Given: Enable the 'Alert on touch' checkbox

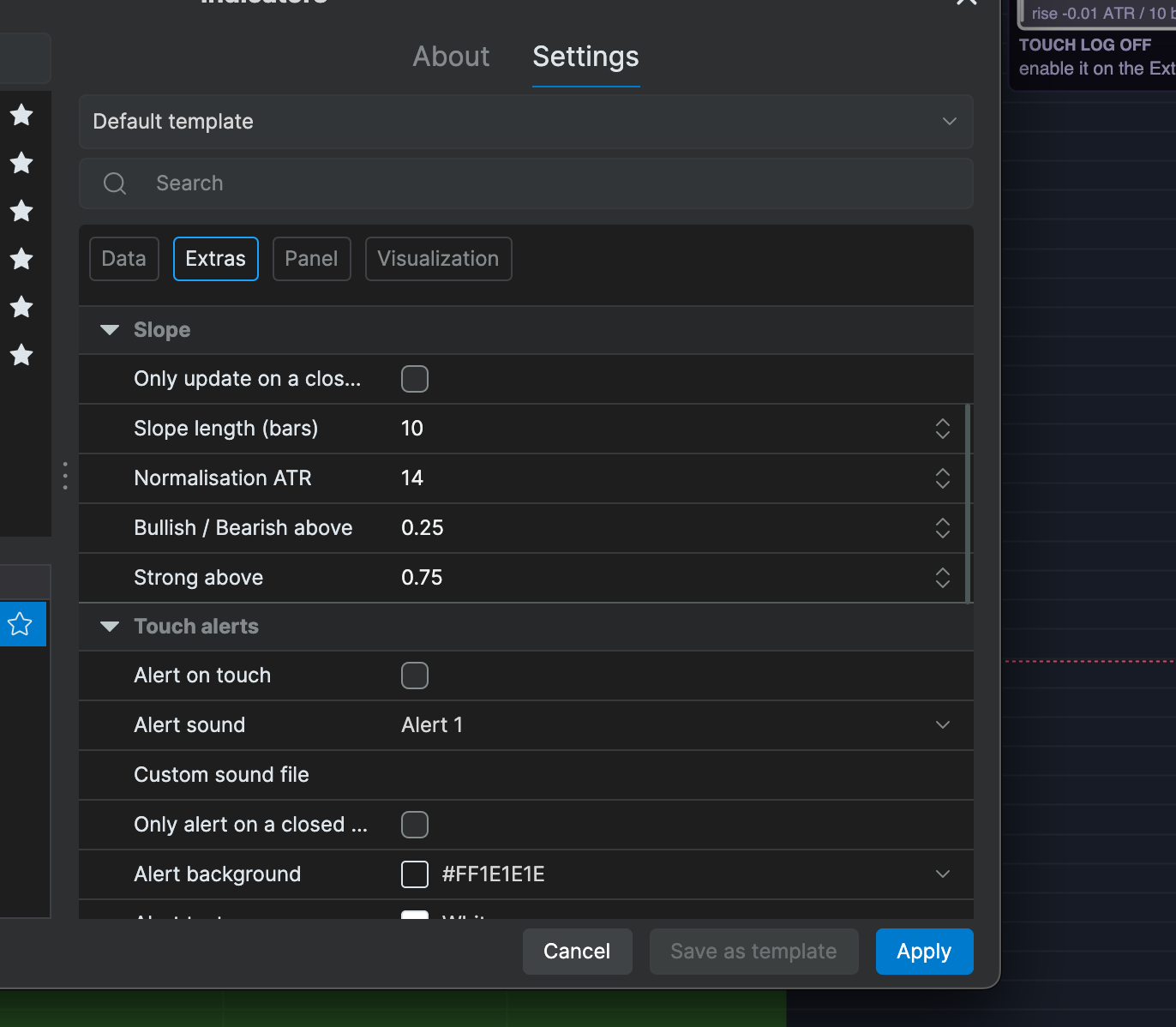Looking at the screenshot, I should coord(415,676).
